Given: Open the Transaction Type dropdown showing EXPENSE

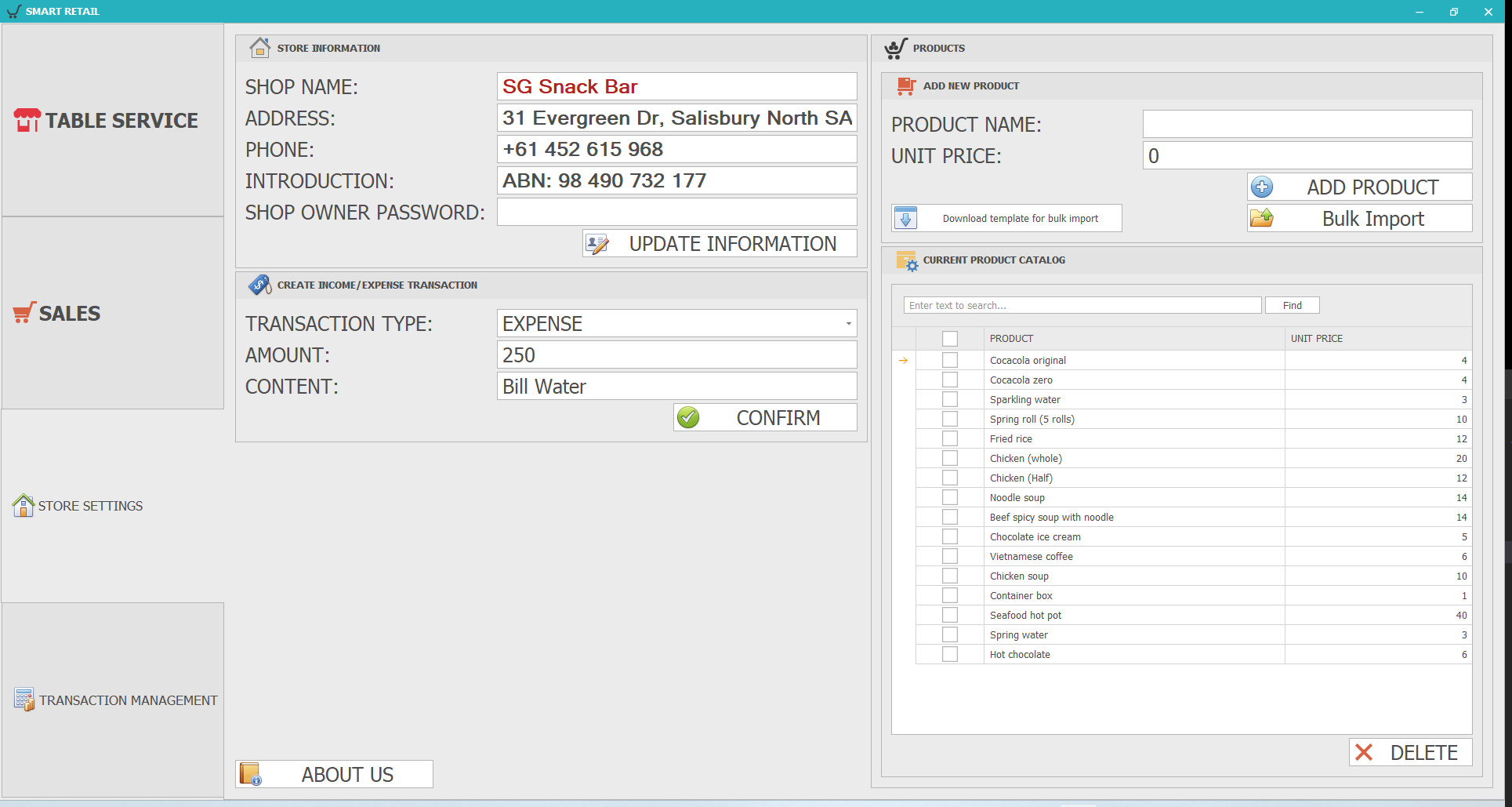Looking at the screenshot, I should tap(848, 323).
